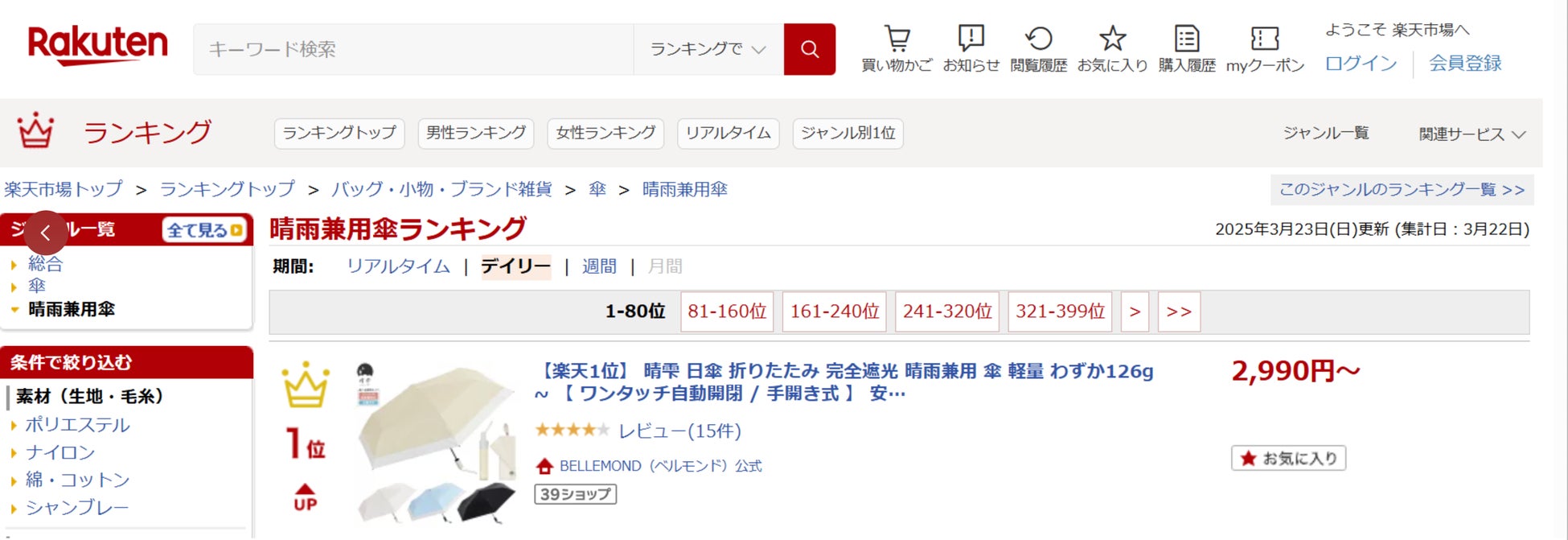Expand the ランキングで search scope dropdown
This screenshot has height=540, width=1568.
coord(708,49)
